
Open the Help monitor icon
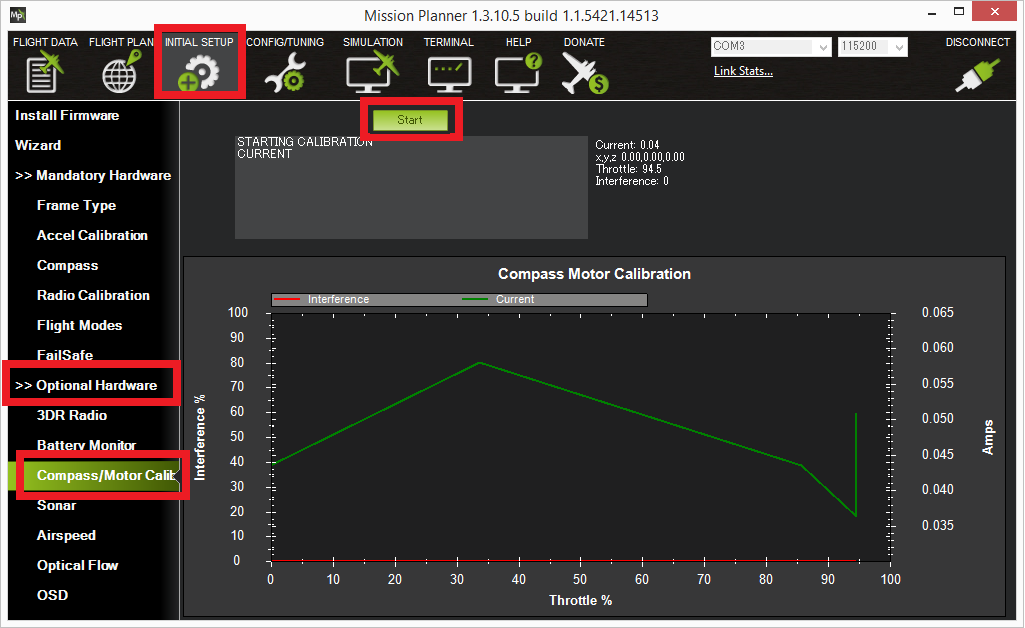[x=518, y=74]
